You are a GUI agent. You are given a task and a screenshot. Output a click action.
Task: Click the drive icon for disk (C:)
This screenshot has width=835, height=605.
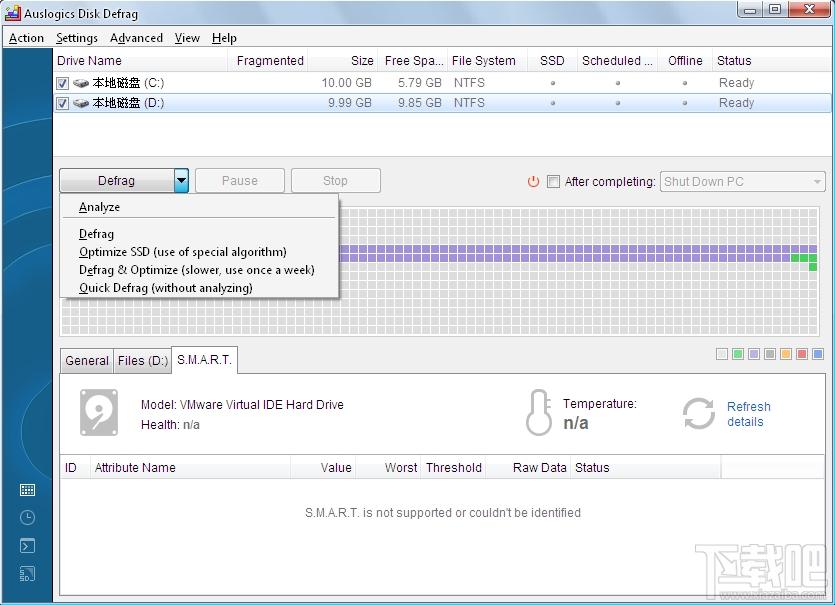pyautogui.click(x=81, y=83)
